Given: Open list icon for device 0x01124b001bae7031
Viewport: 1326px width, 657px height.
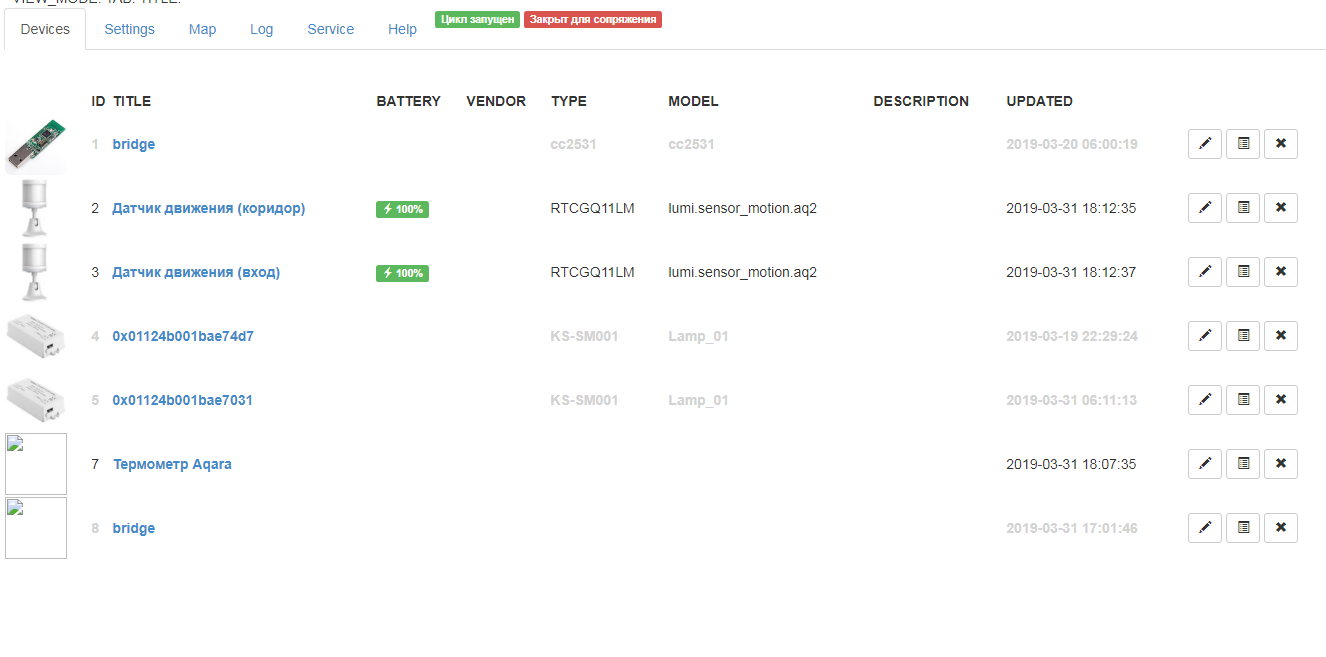Looking at the screenshot, I should coord(1243,400).
